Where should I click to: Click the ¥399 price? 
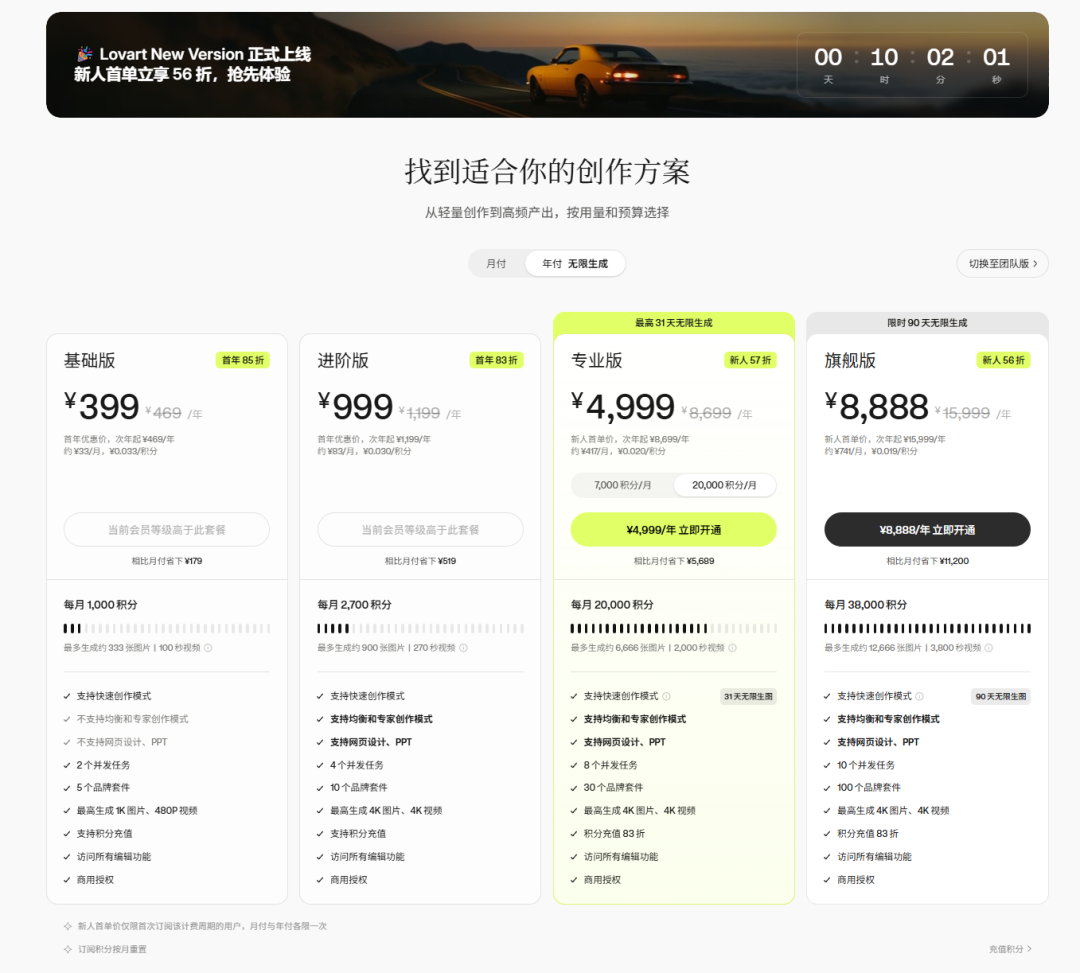tap(102, 406)
